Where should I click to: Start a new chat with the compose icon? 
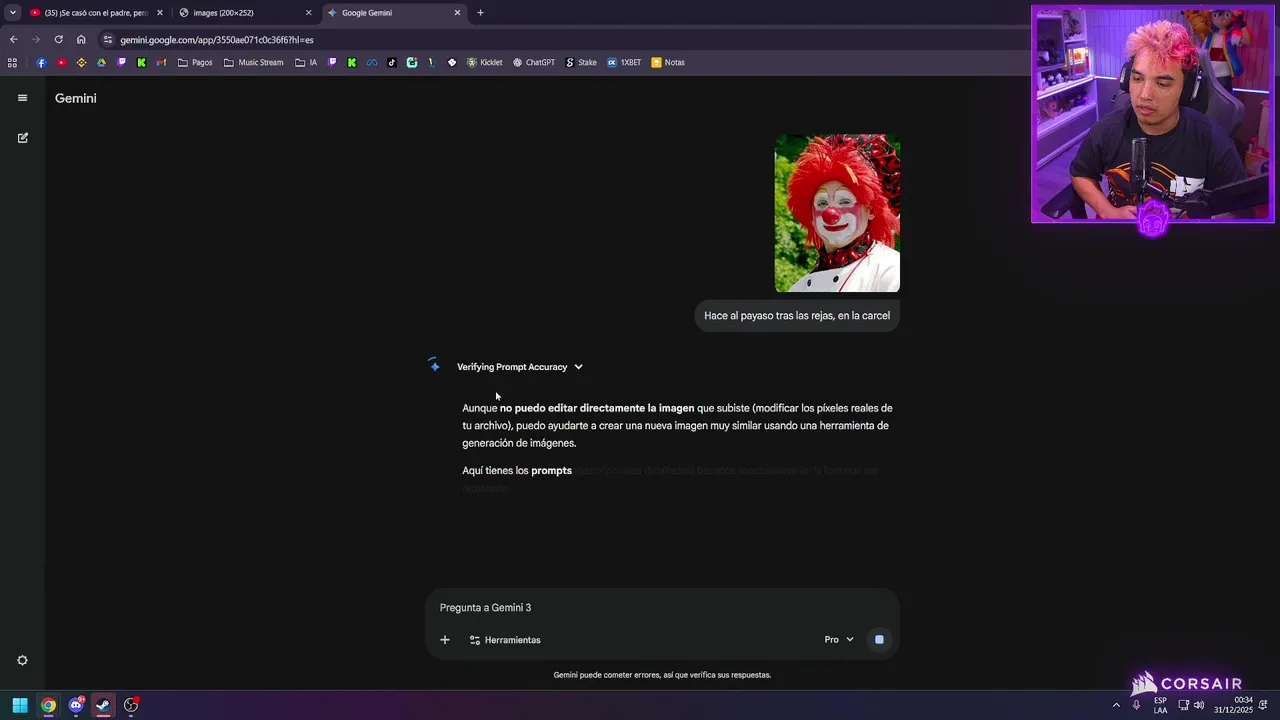coord(22,138)
